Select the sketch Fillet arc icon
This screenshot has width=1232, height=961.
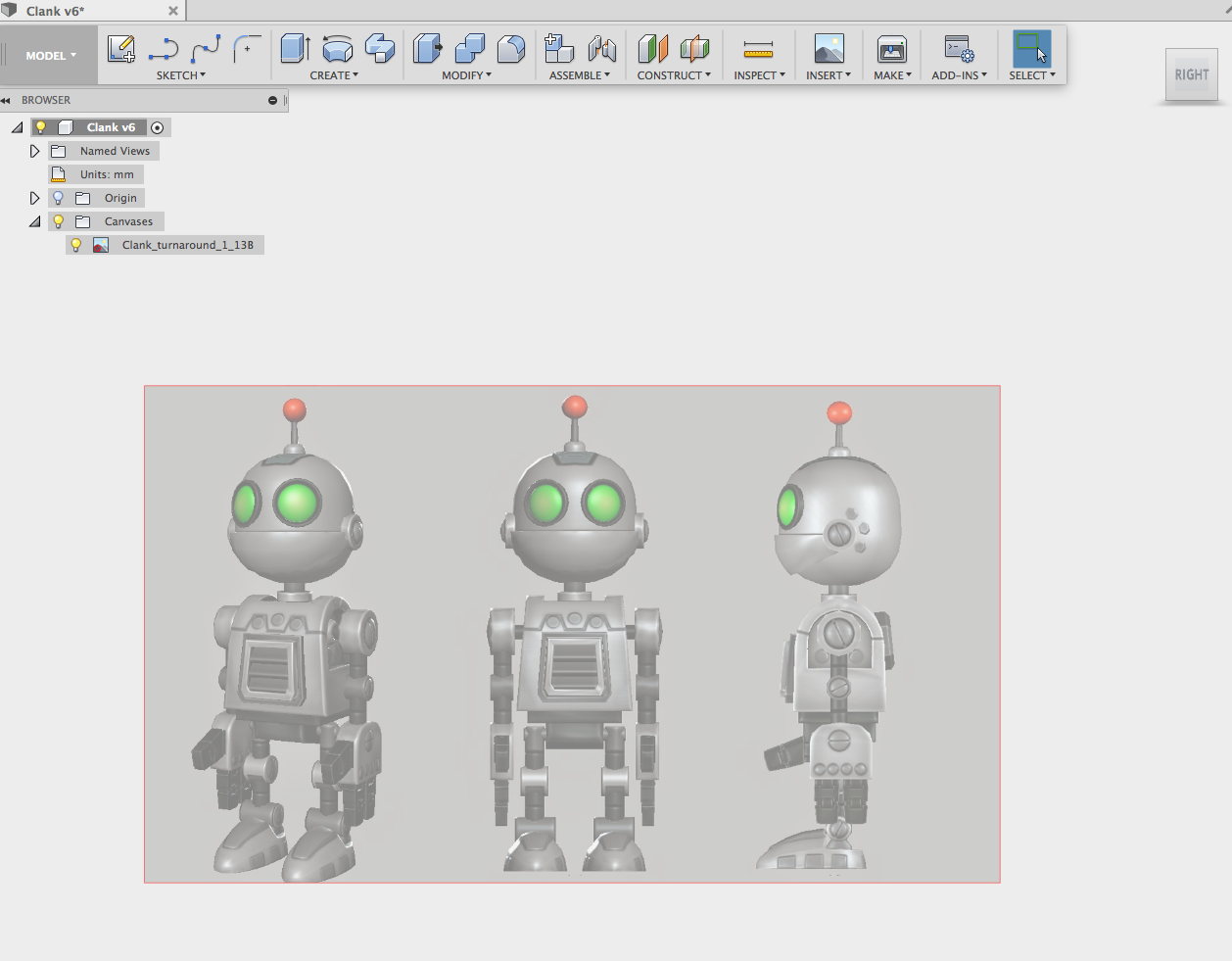[247, 48]
